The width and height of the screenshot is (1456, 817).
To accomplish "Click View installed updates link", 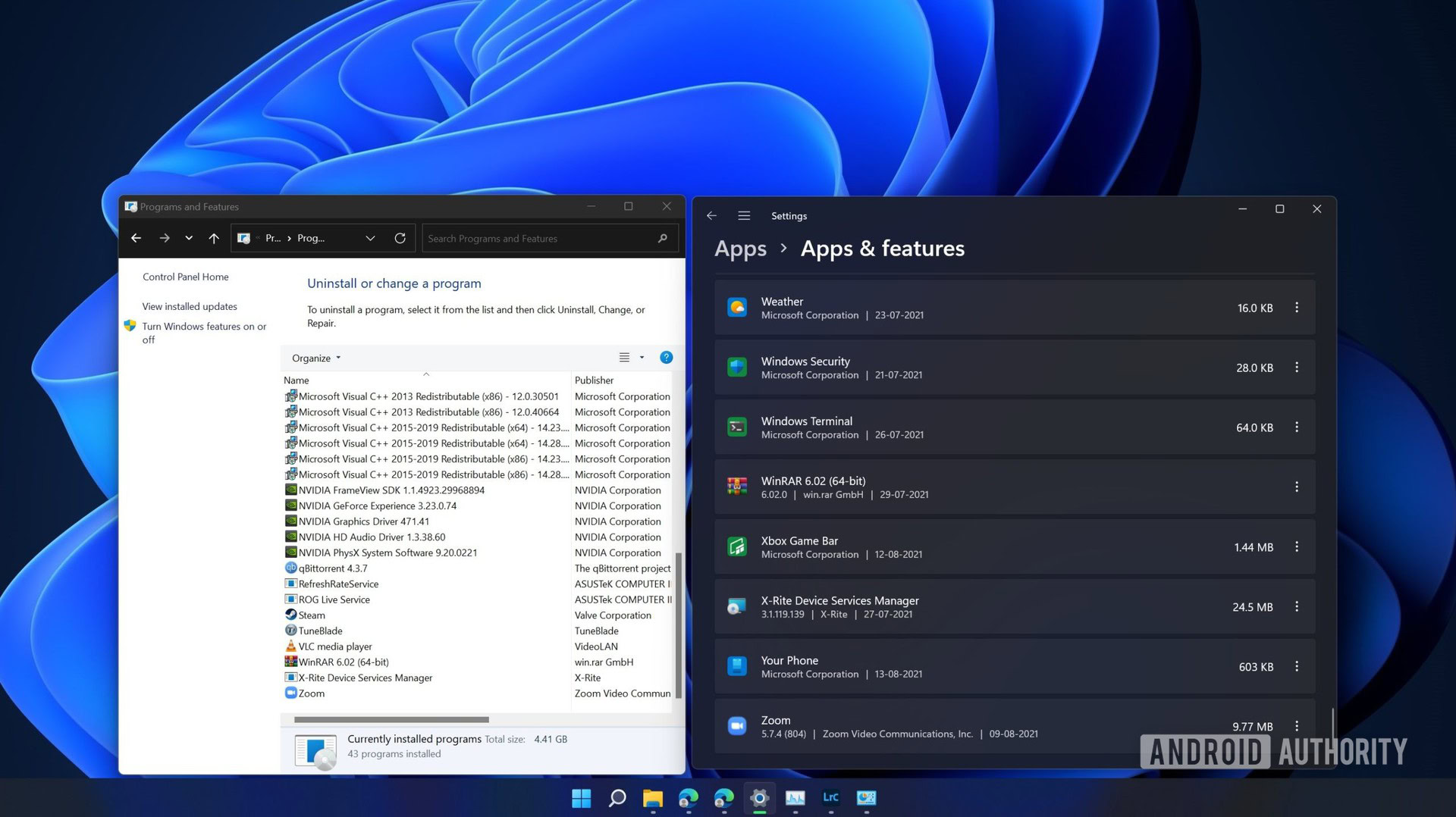I will point(190,306).
